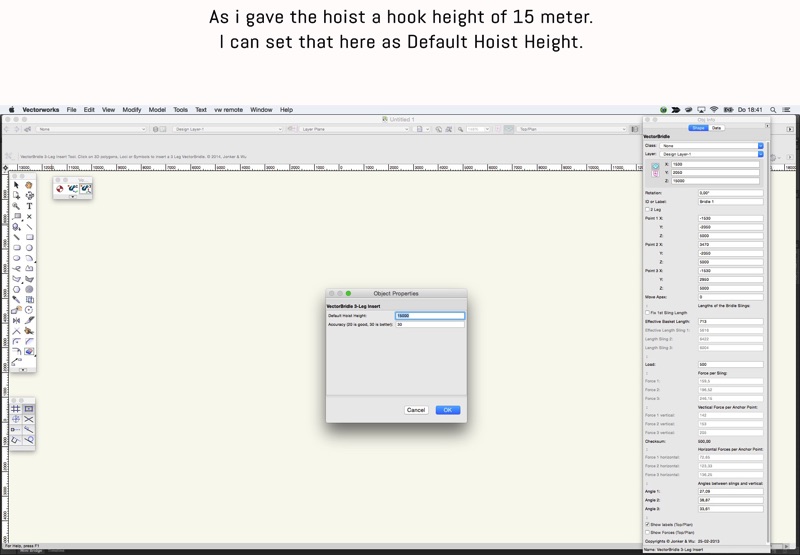
Task: Open the Top/Plan view dropdown
Action: tap(571, 129)
